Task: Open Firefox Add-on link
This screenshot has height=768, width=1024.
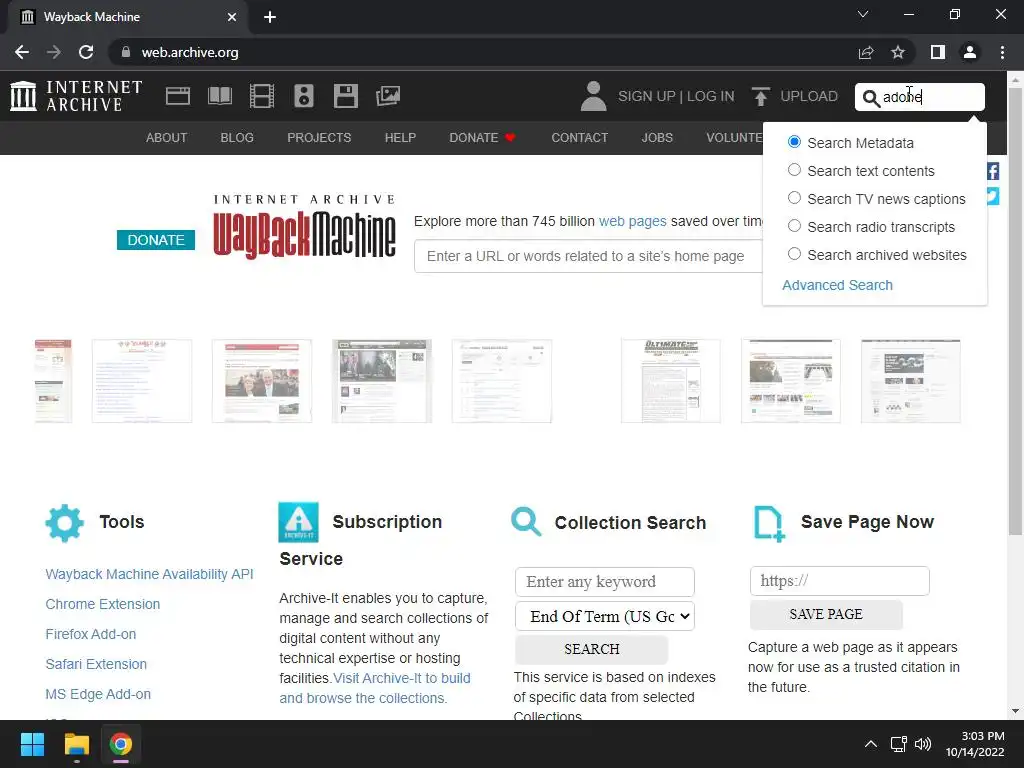Action: pyautogui.click(x=91, y=634)
